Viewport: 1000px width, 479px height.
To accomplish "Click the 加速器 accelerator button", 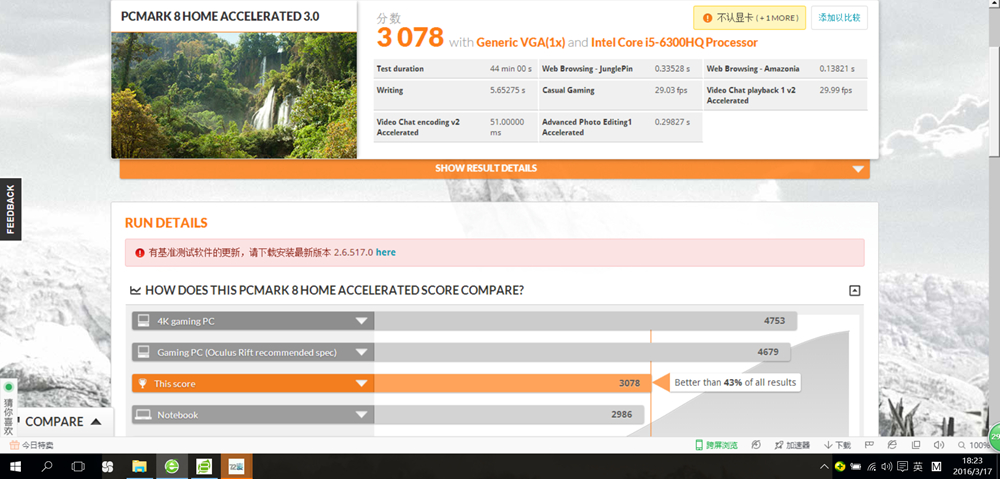I will pos(791,445).
